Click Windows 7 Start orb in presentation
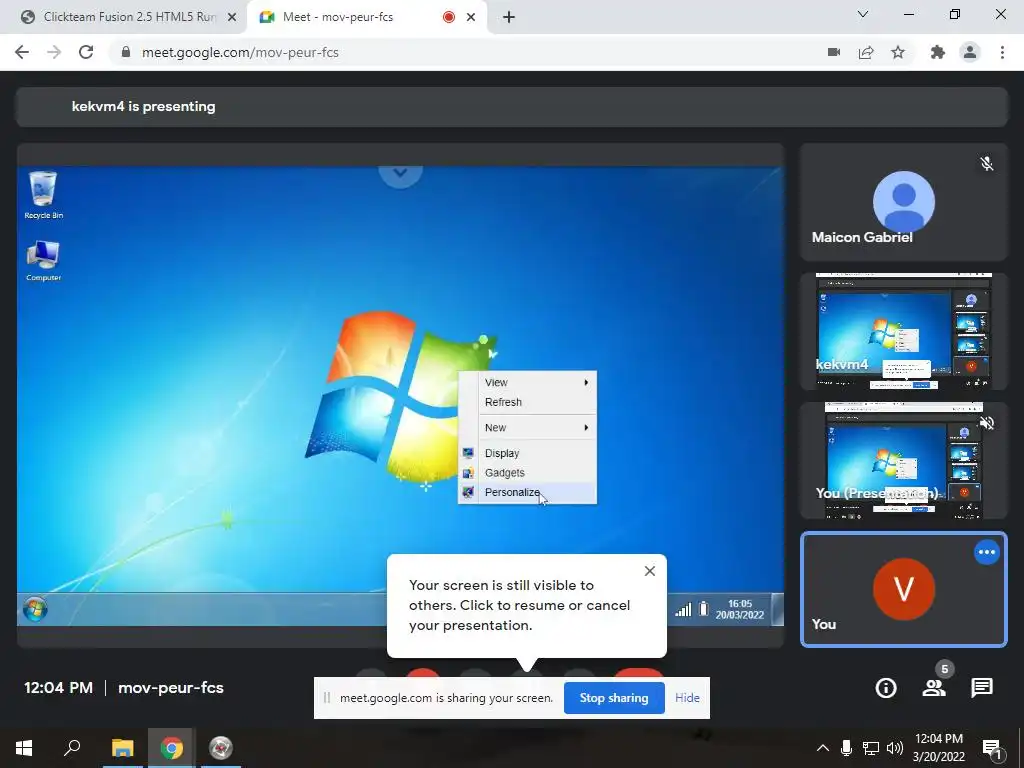Viewport: 1024px width, 768px height. (35, 610)
